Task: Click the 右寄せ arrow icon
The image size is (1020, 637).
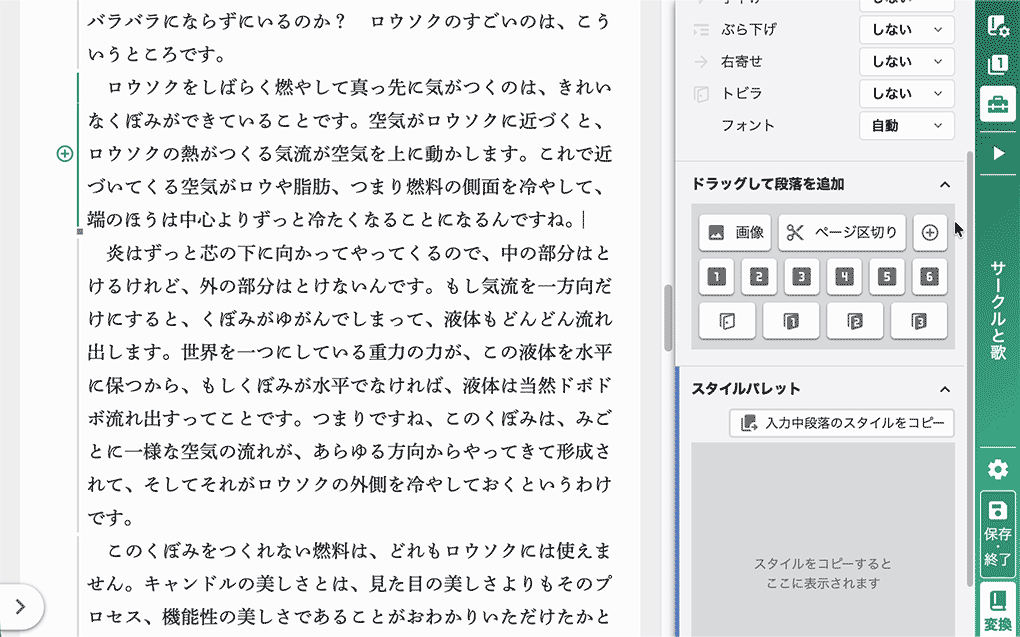Action: [701, 62]
